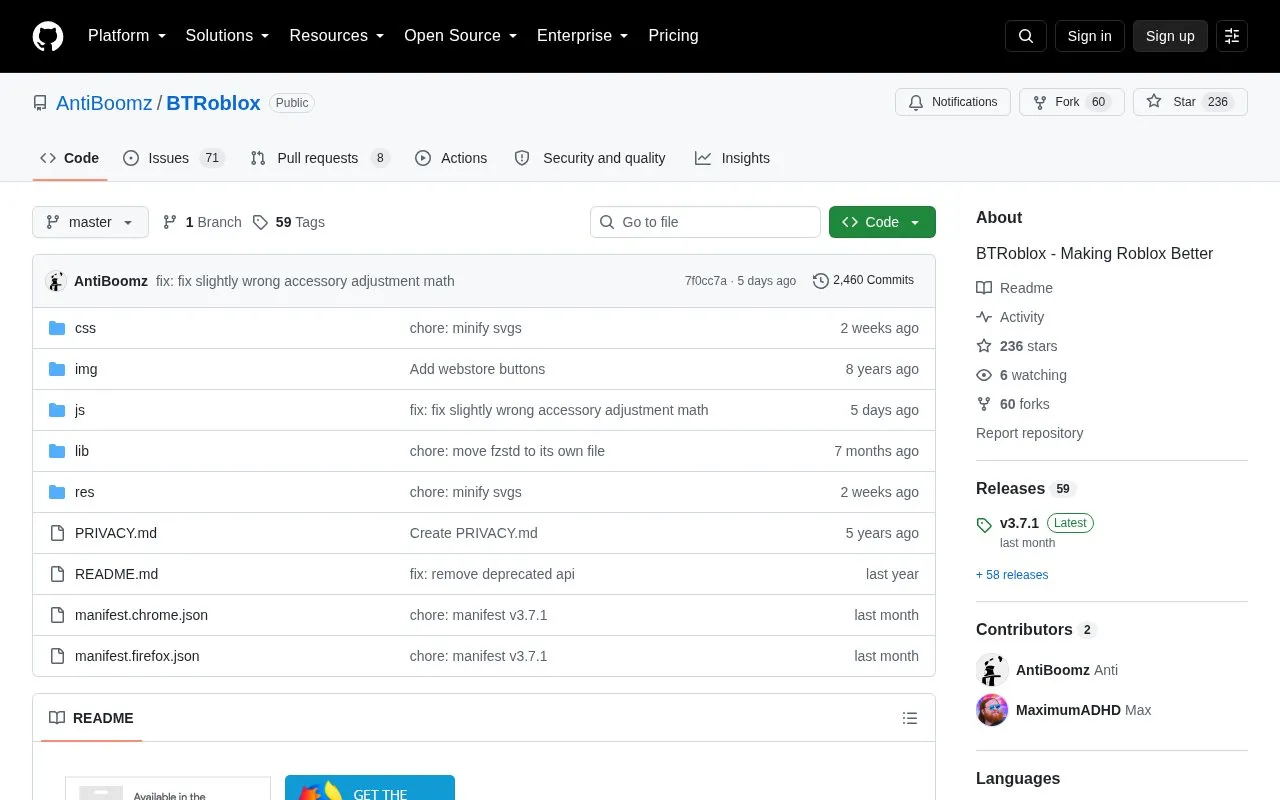Expand the Resources menu

click(x=337, y=36)
